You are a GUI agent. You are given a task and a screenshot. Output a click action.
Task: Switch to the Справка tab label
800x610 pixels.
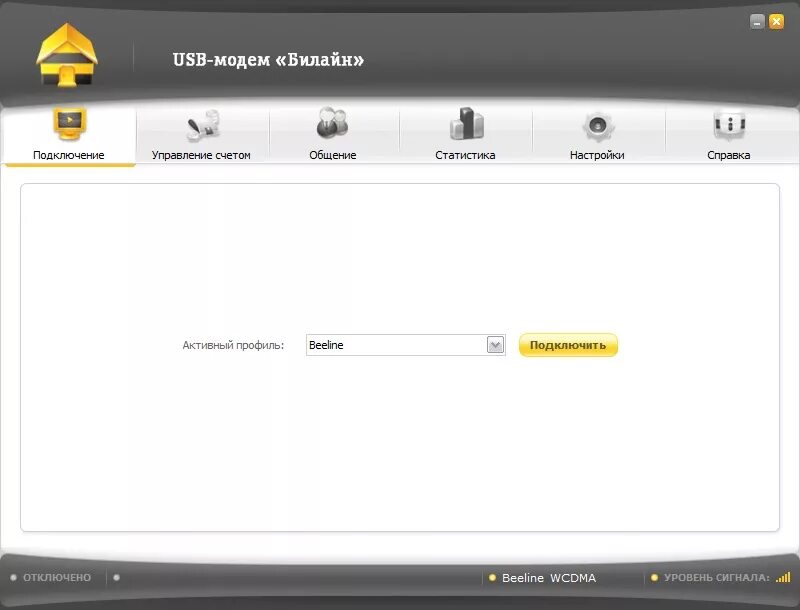729,155
